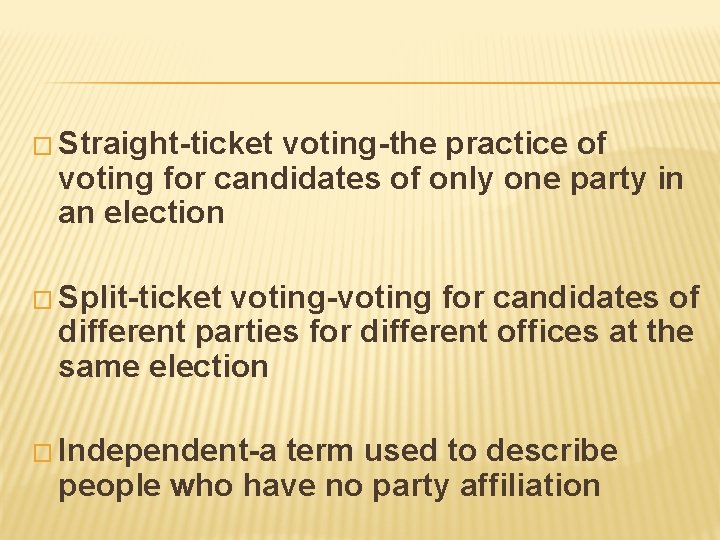This screenshot has width=720, height=540.
Task: Click the bullet before Independent
Action: 47,453
